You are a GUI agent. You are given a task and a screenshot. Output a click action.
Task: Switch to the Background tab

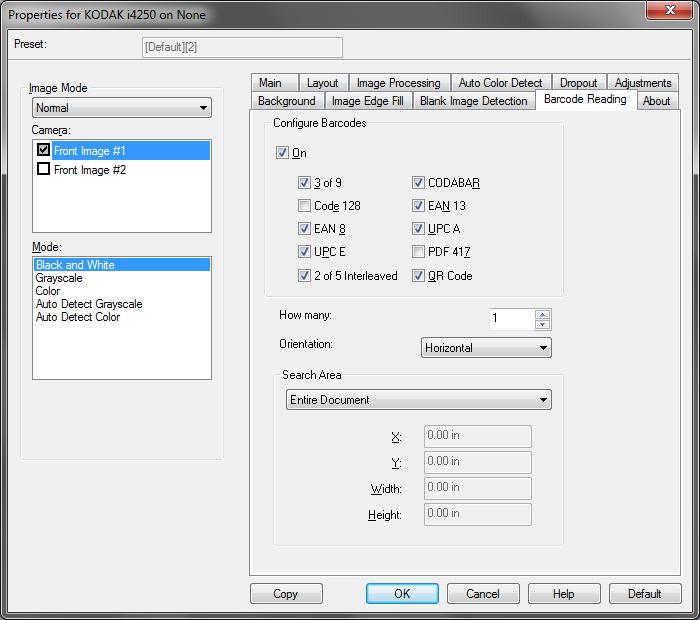tap(287, 101)
